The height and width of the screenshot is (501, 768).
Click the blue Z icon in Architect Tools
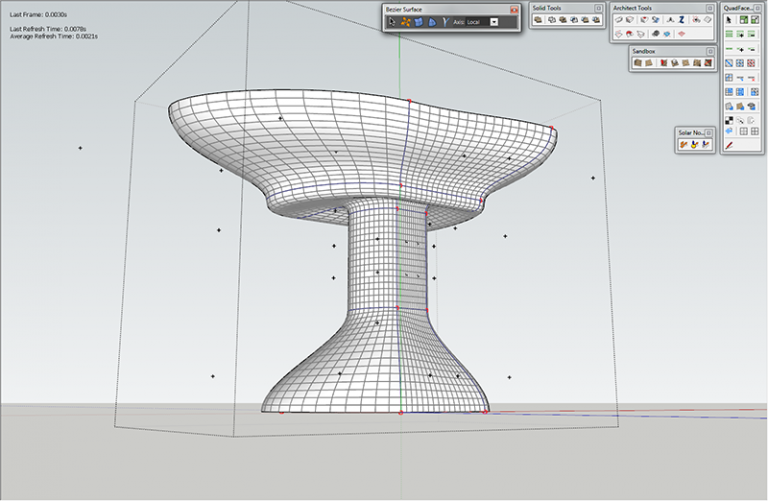click(x=682, y=20)
